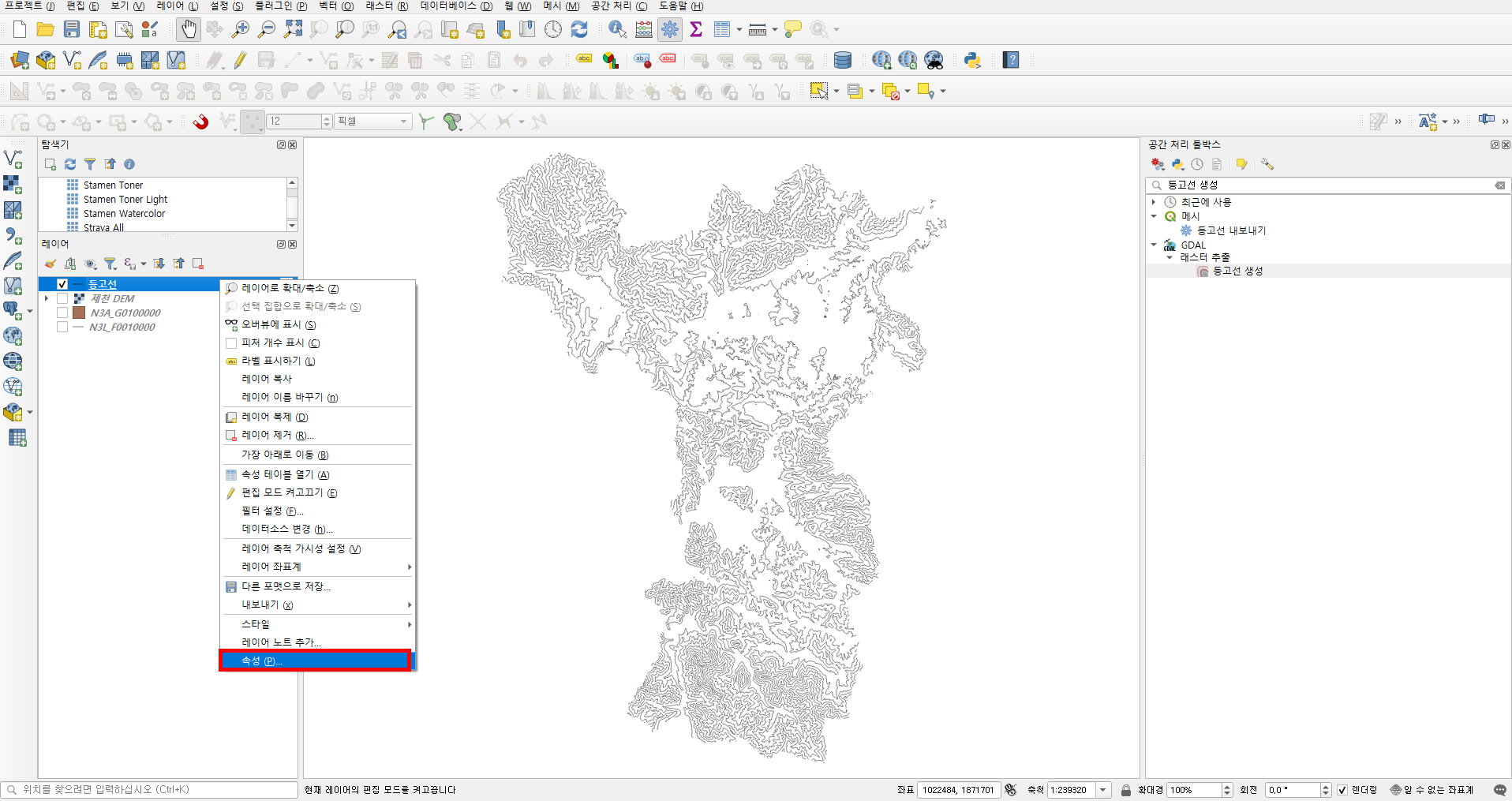Check the N3A_G0100000 layer visibility checkbox
Image resolution: width=1512 pixels, height=801 pixels.
62,313
